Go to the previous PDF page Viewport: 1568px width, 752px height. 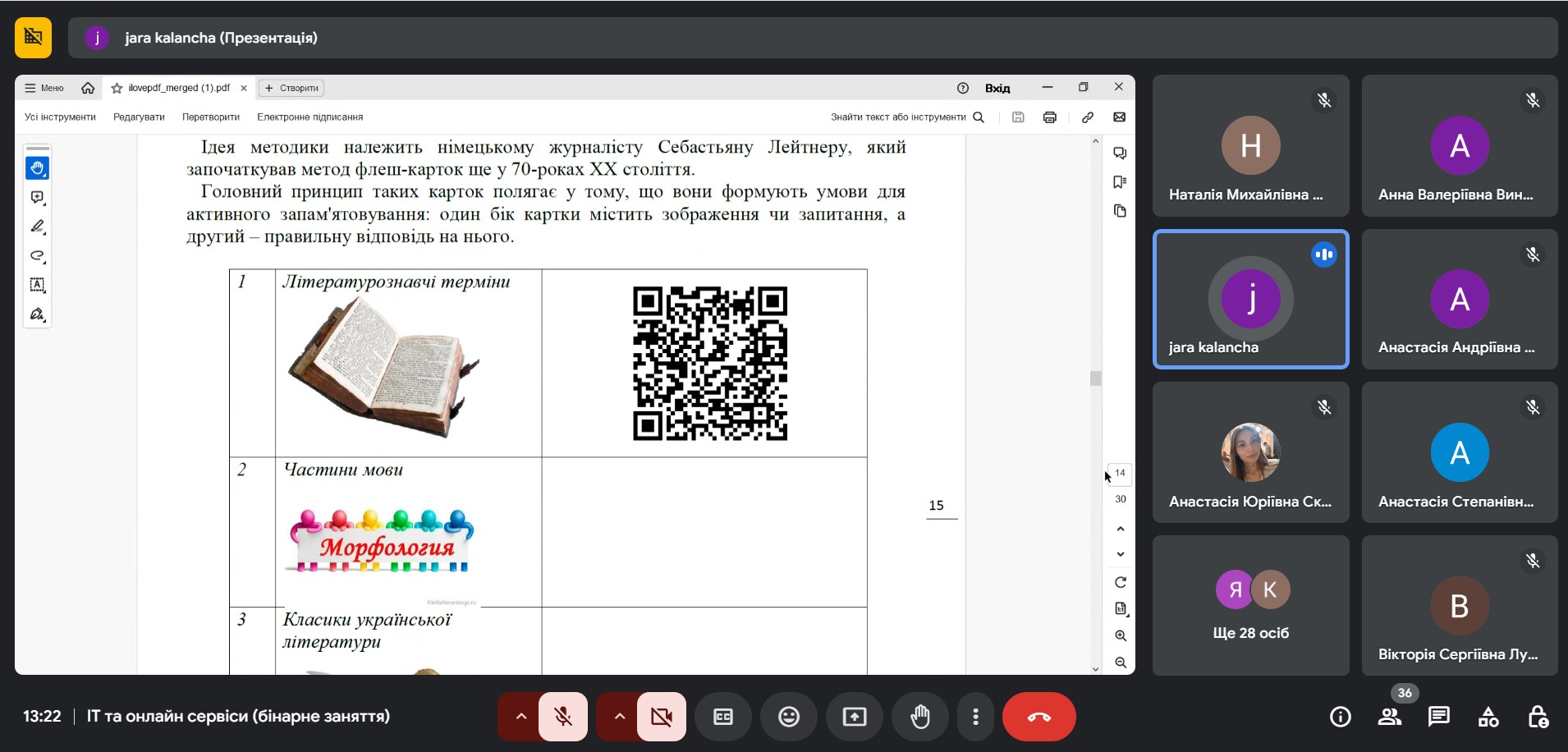[x=1121, y=529]
